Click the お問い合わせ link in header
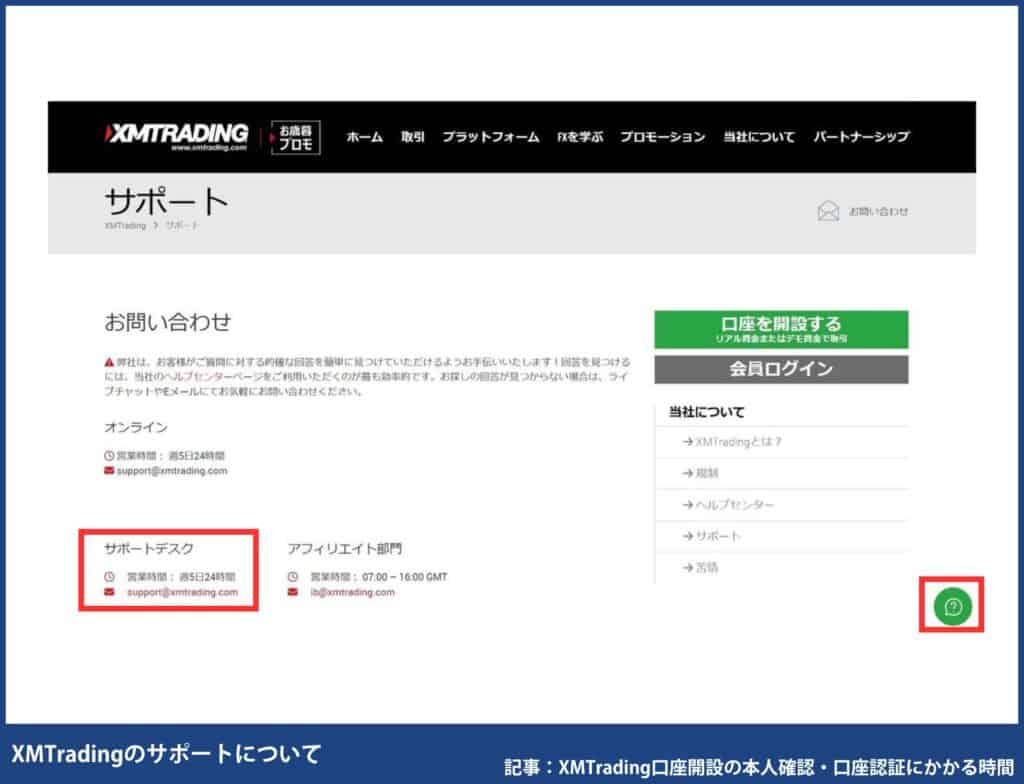 click(878, 212)
